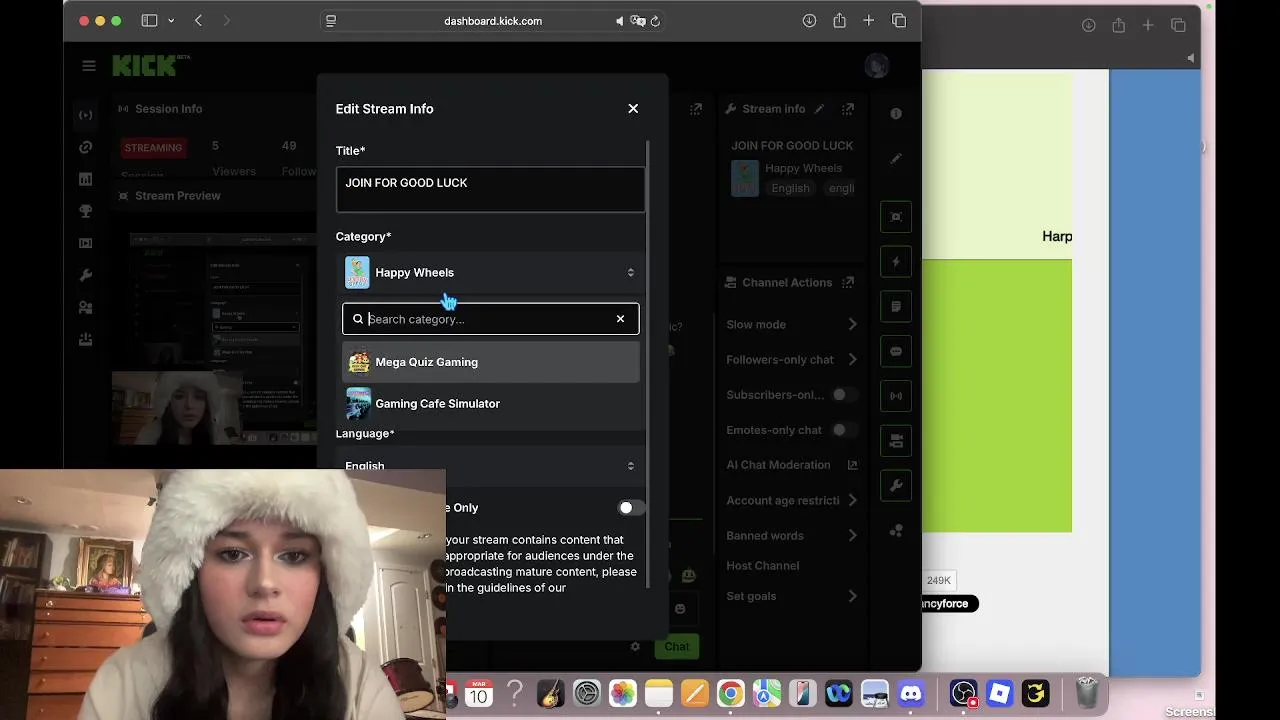The image size is (1280, 720).
Task: Open Roblox from the Dock
Action: [x=999, y=693]
